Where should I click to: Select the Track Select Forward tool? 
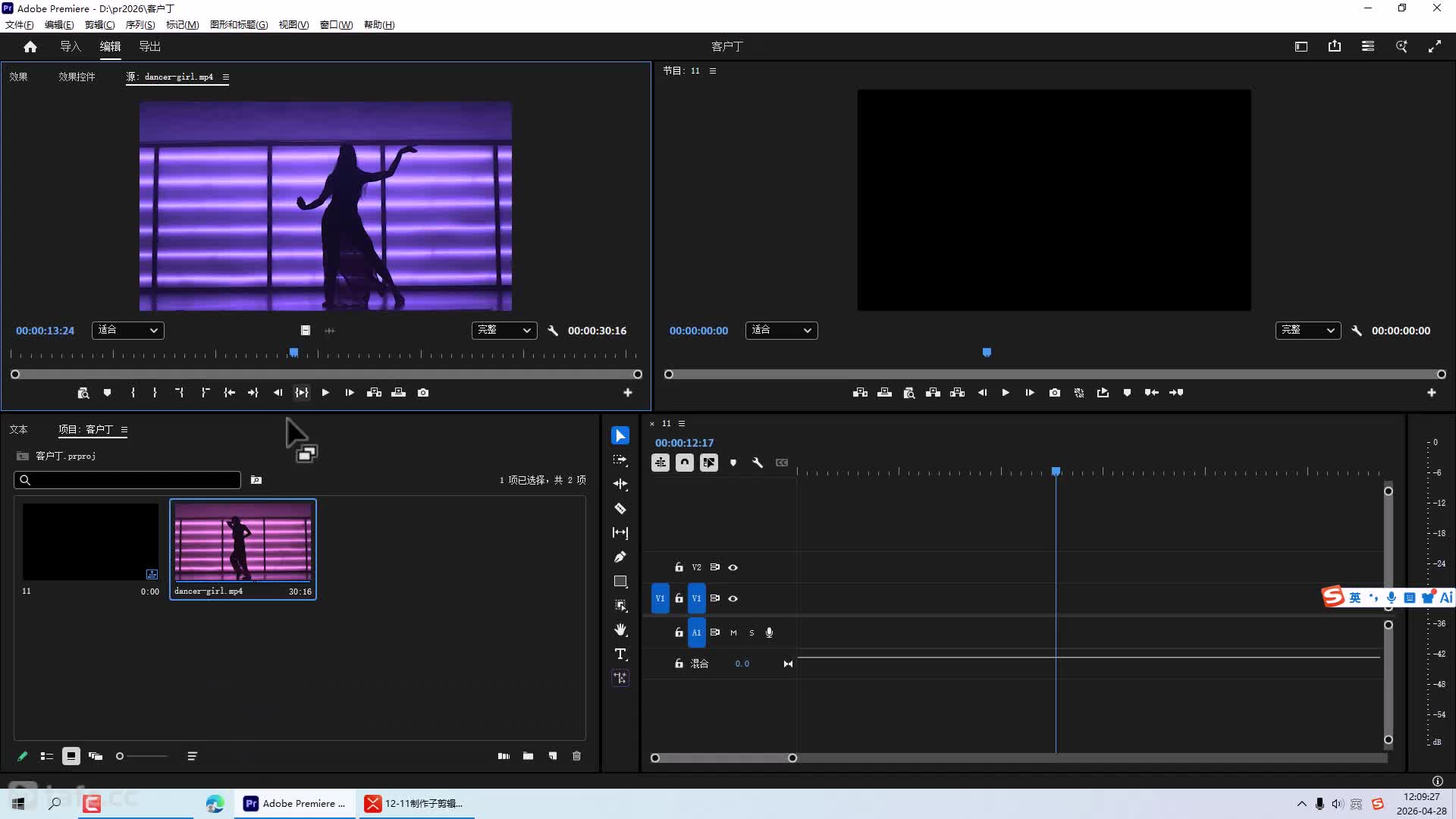tap(620, 460)
